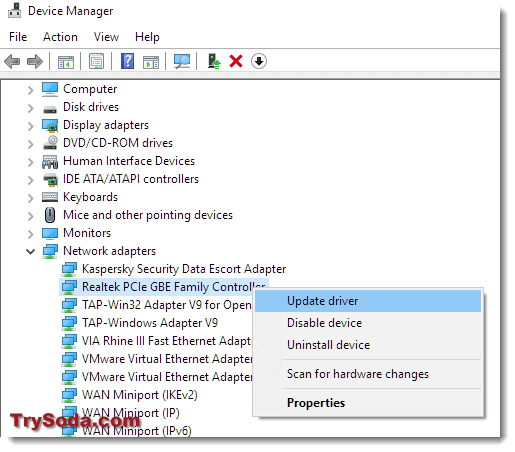Click the IDE ATA/ATAPI controllers icon

click(x=50, y=179)
